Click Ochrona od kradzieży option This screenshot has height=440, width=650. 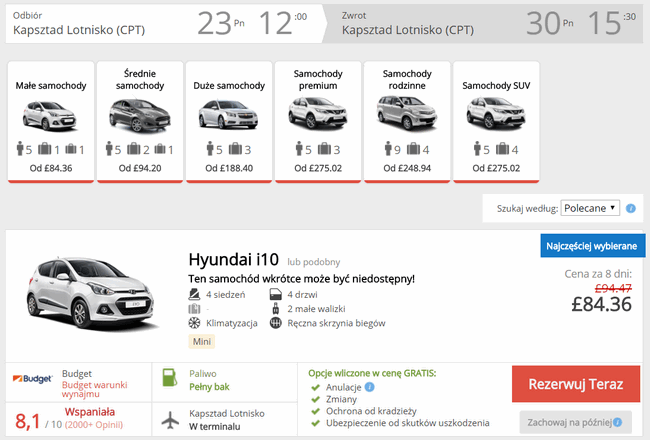click(x=371, y=411)
